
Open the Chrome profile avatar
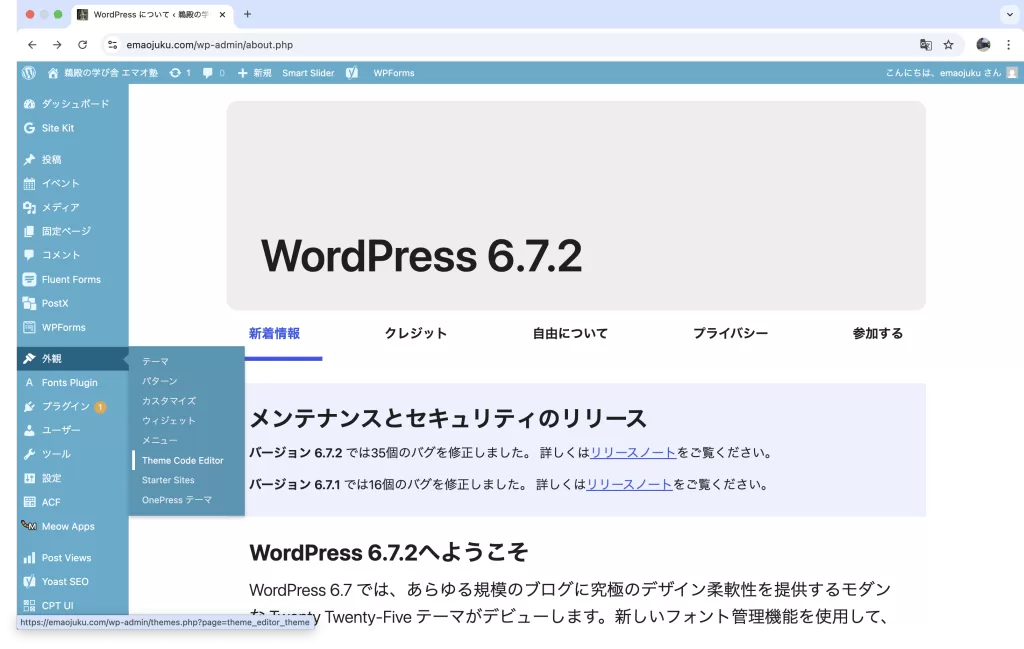pos(983,44)
